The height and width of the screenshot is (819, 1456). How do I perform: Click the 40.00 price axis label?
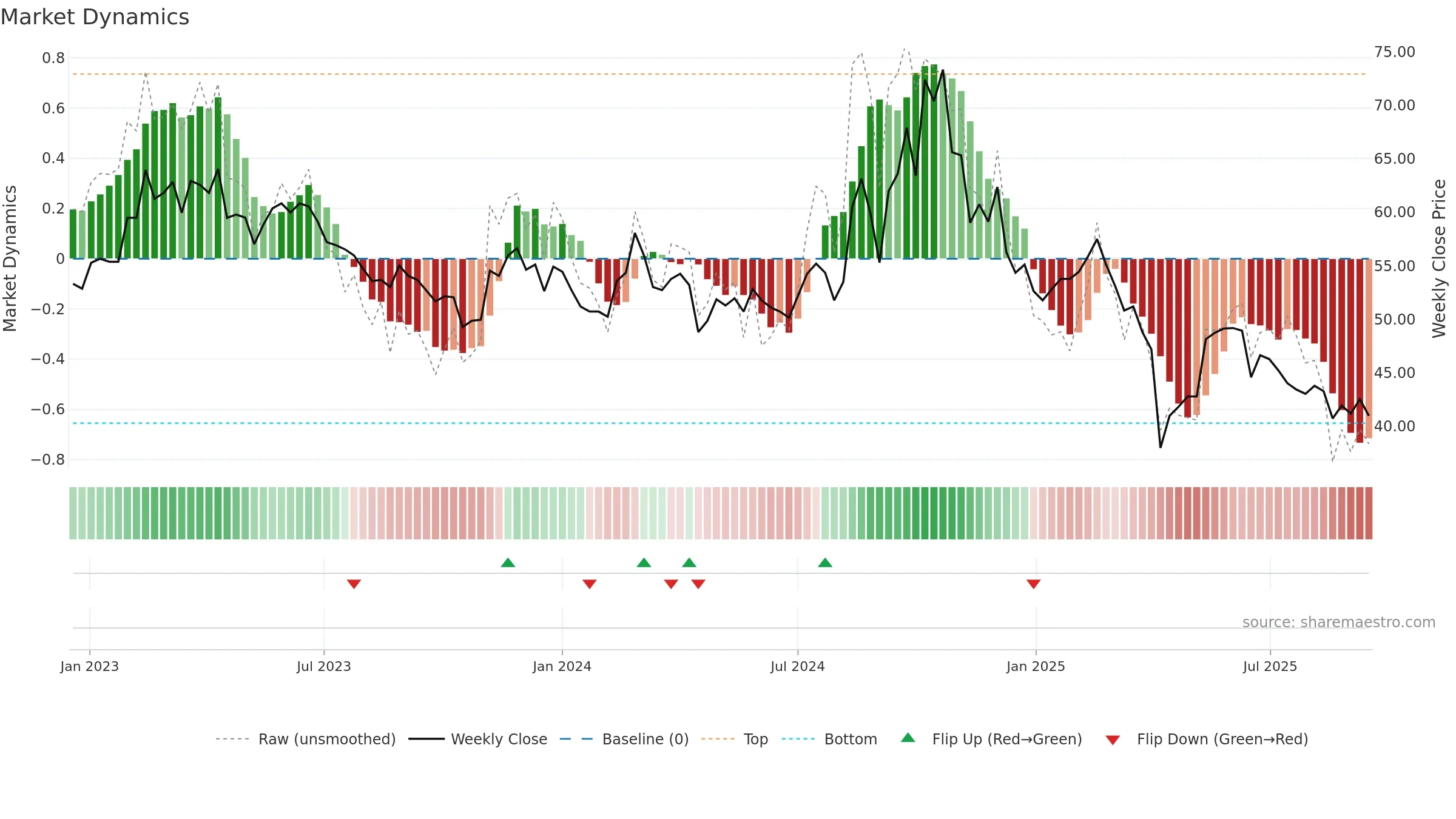click(1395, 426)
